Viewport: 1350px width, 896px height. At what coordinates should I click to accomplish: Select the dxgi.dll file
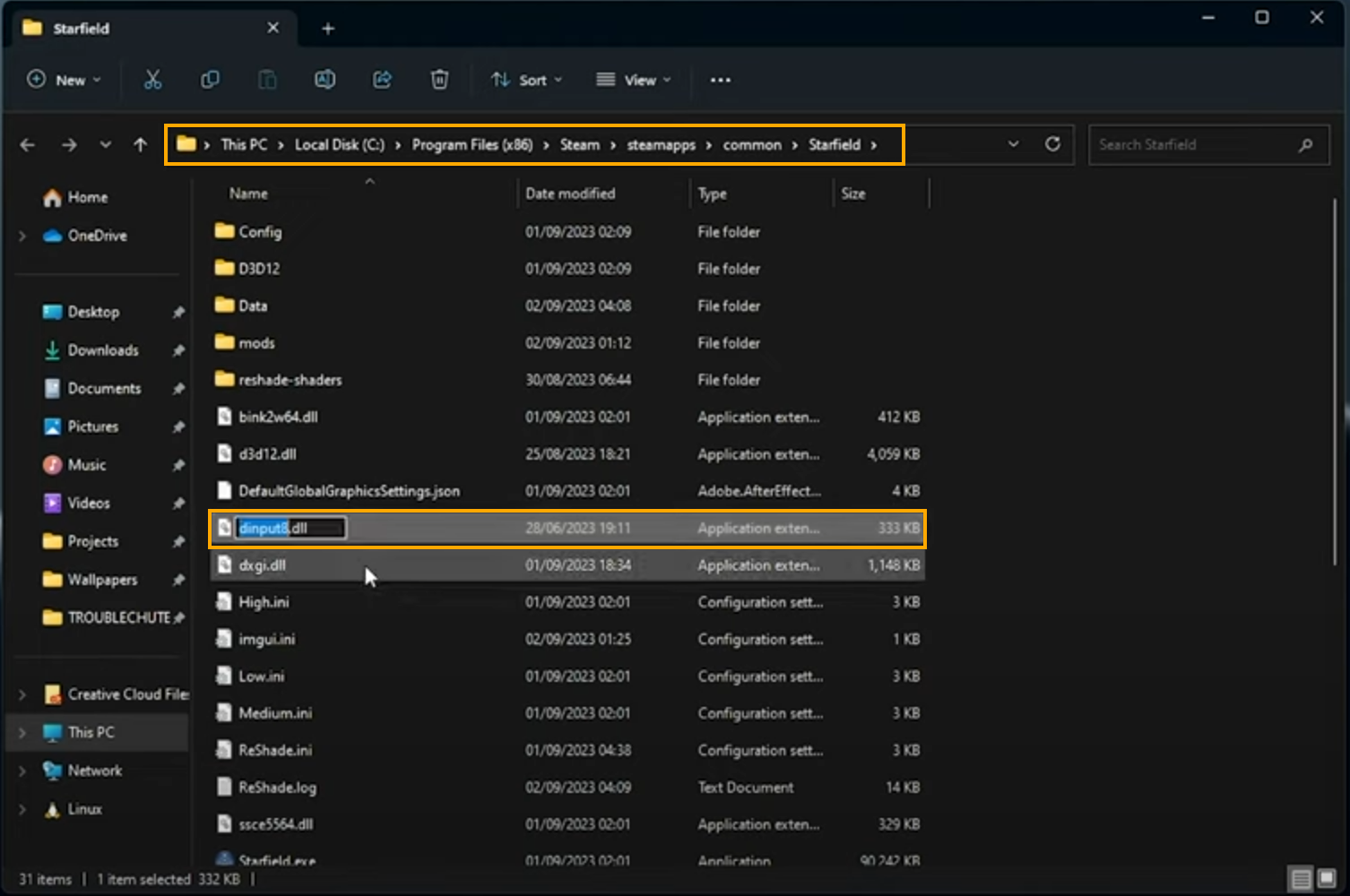(567, 565)
